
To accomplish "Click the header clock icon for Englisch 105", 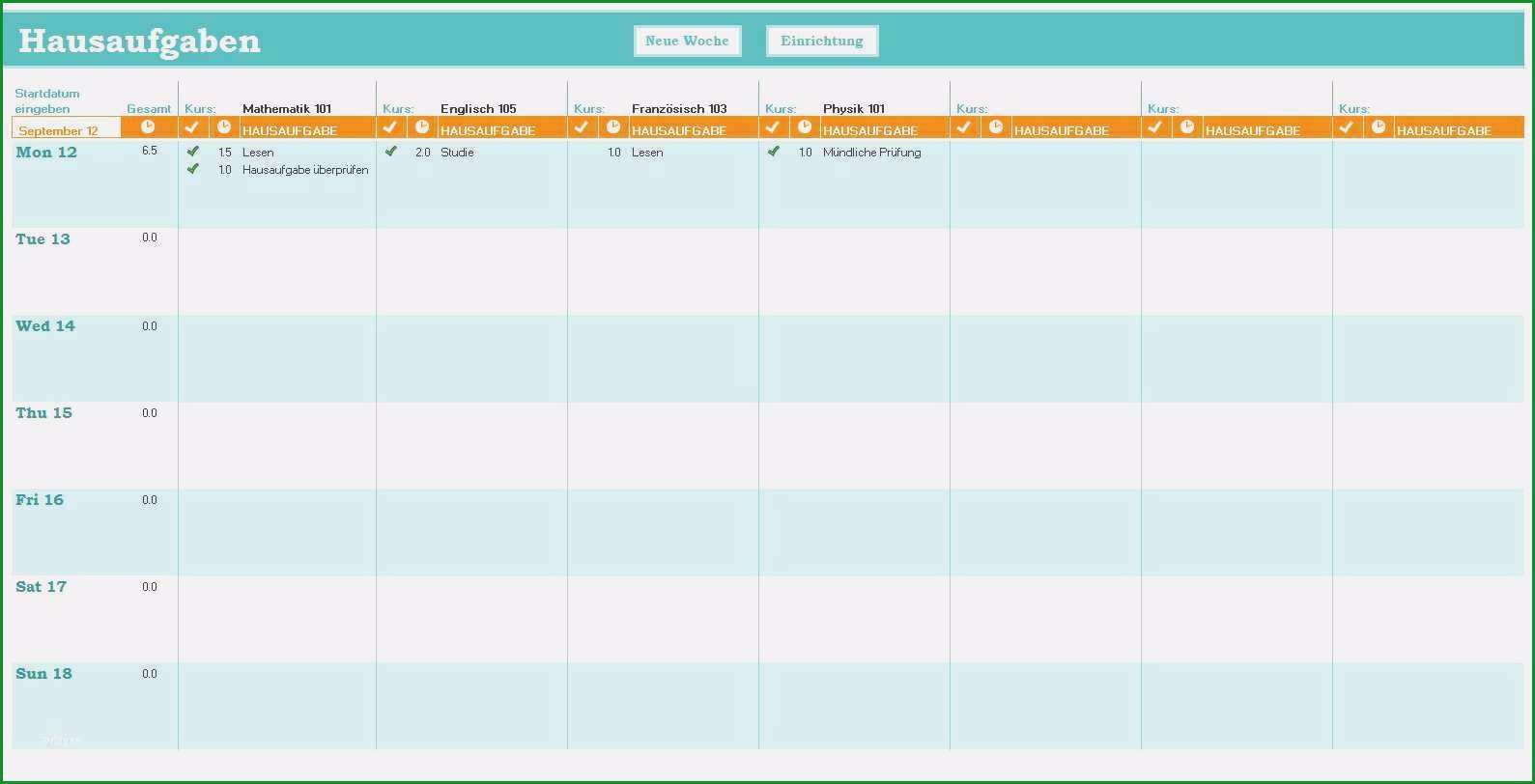I will 422,126.
